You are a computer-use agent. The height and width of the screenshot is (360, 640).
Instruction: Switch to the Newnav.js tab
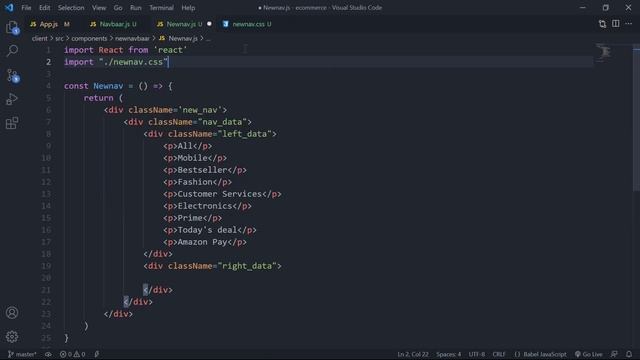[184, 24]
